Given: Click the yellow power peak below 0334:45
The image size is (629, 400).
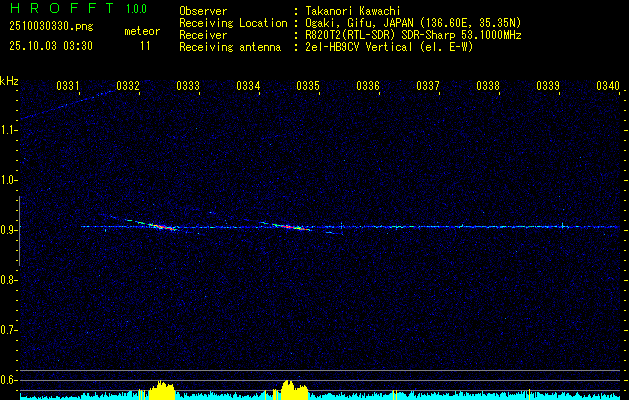Looking at the screenshot, I should [294, 390].
